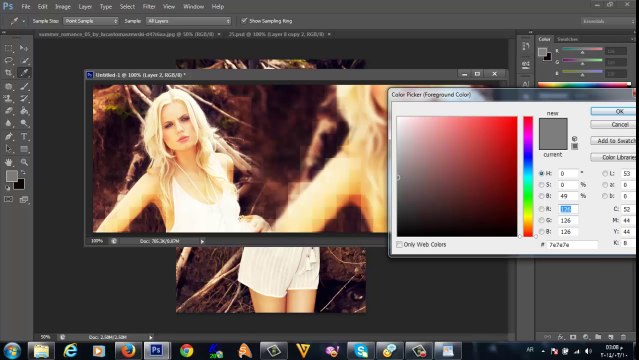Select the Lab a radio button
The image size is (639, 360).
tap(605, 185)
